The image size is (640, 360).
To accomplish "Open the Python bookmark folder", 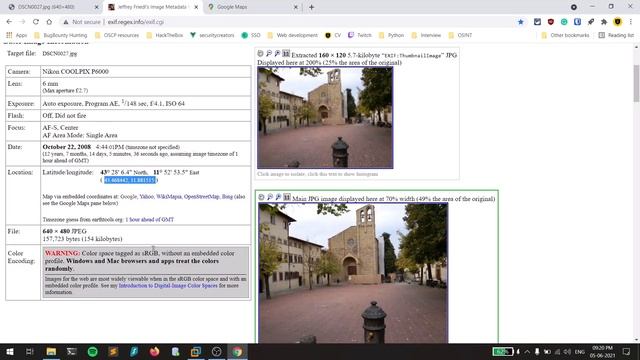I will tap(391, 35).
